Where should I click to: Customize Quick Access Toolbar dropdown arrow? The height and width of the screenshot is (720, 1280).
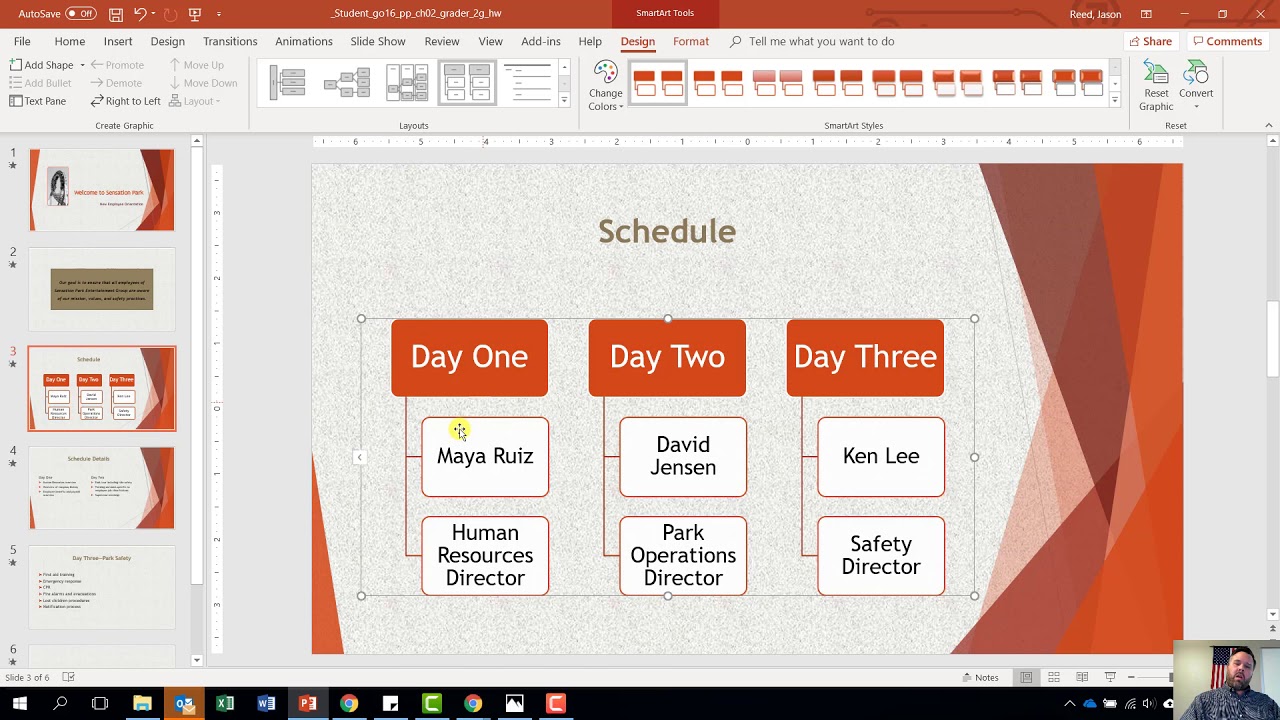(x=219, y=14)
